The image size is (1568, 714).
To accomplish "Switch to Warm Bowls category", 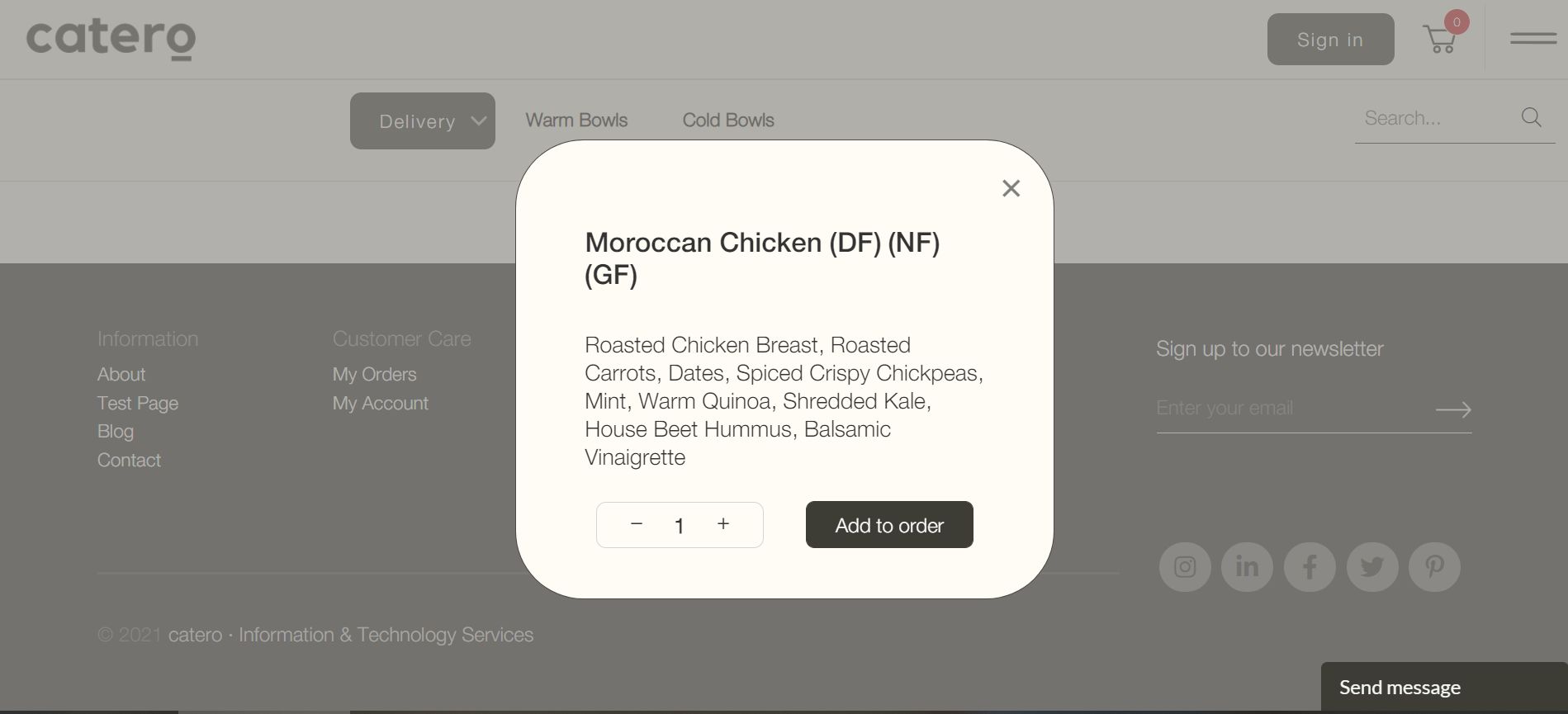I will click(576, 121).
